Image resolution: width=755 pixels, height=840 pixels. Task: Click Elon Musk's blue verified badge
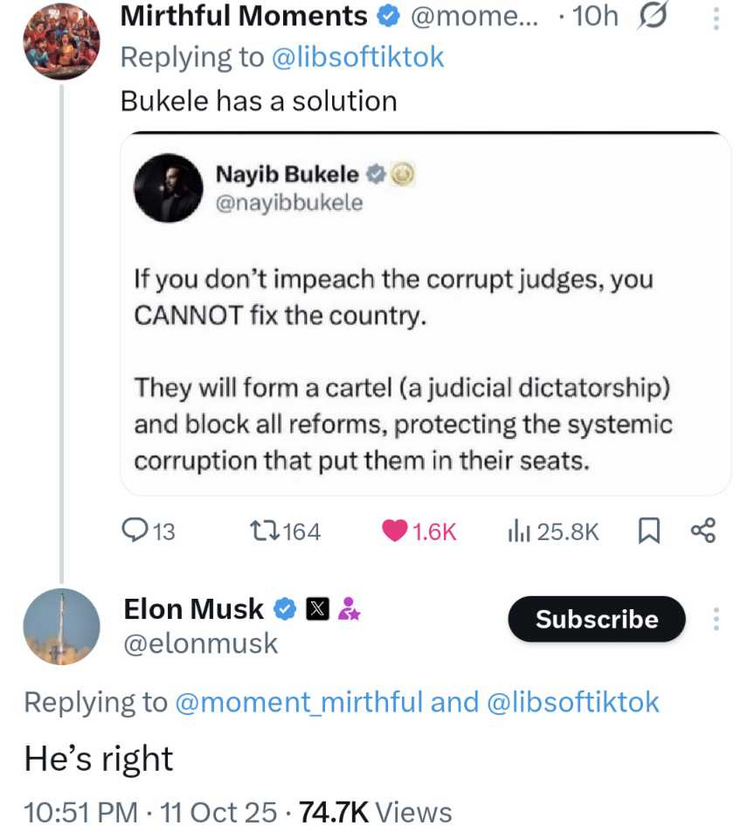point(285,609)
